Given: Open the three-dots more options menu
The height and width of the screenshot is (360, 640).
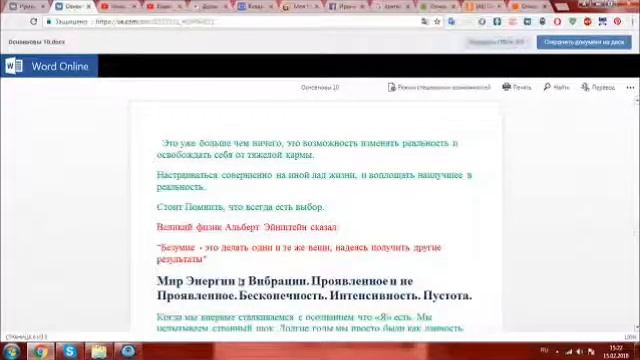Looking at the screenshot, I should point(630,87).
